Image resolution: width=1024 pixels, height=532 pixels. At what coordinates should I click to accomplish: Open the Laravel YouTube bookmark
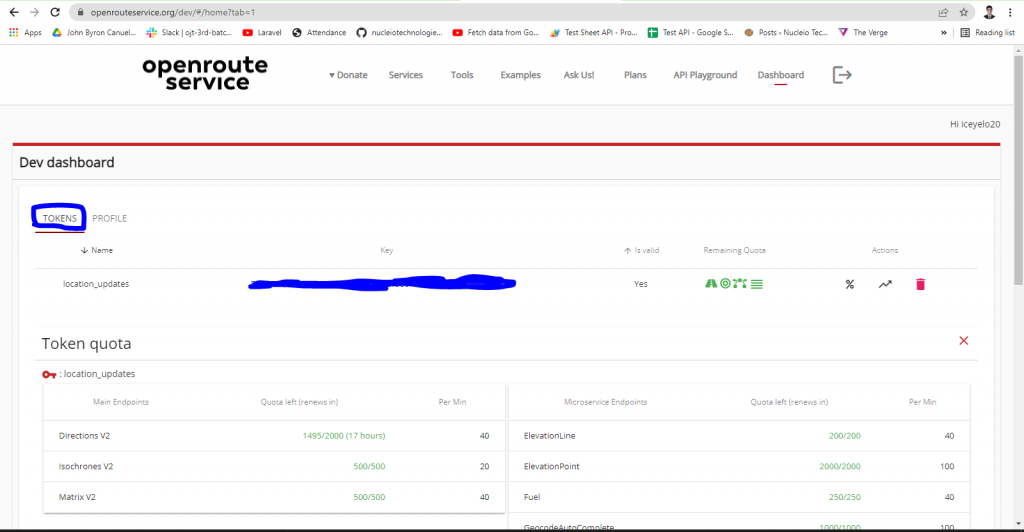262,33
